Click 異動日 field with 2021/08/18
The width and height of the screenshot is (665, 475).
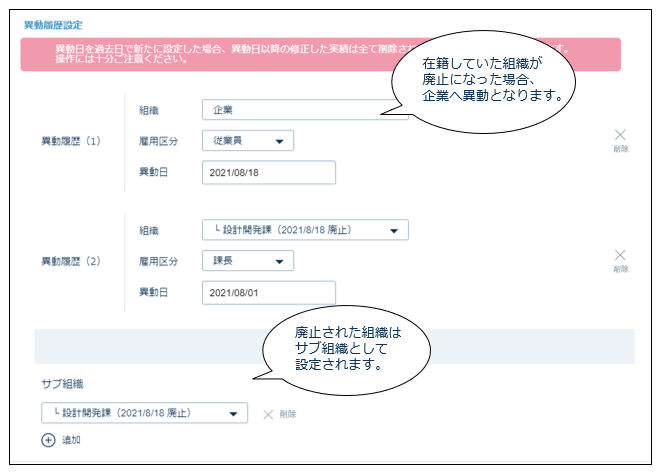click(x=269, y=172)
